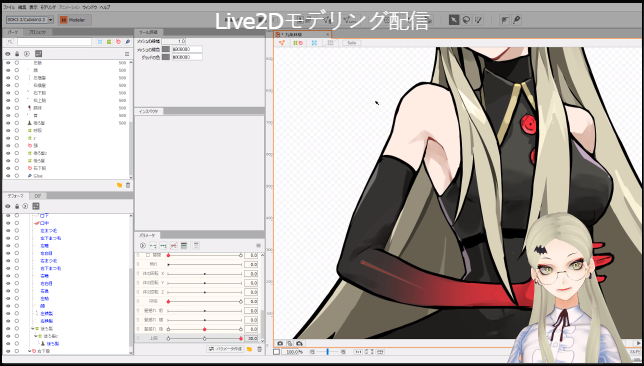The image size is (644, 366).
Task: Open the ヘルプ menu
Action: pos(105,7)
